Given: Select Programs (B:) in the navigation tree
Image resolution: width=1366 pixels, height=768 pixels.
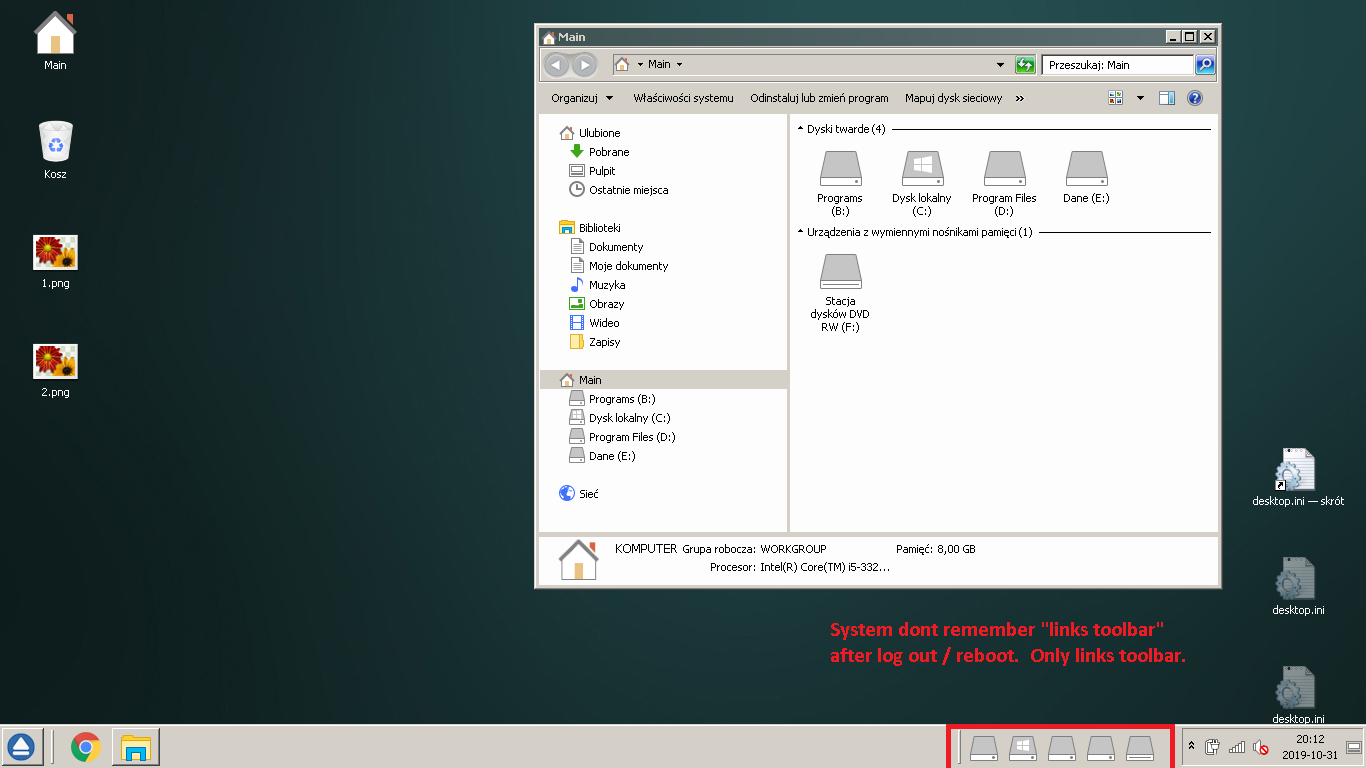Looking at the screenshot, I should 622,399.
